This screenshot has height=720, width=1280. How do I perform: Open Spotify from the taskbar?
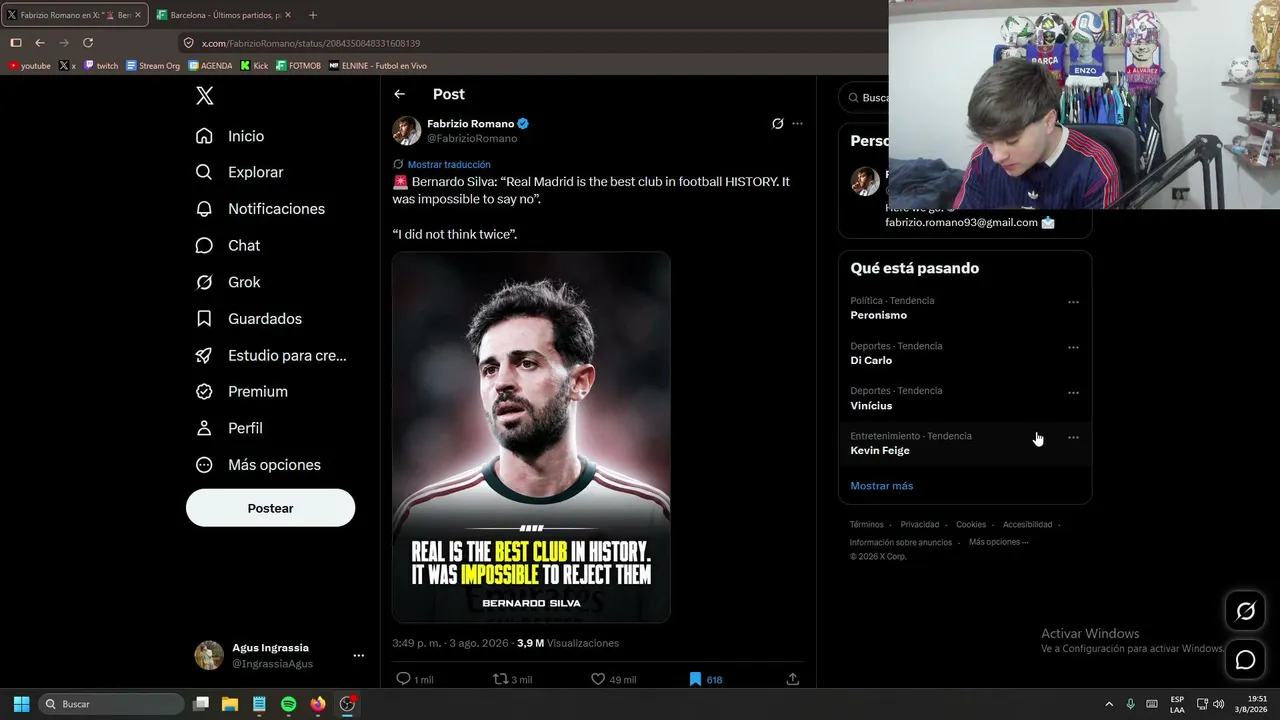coord(288,704)
